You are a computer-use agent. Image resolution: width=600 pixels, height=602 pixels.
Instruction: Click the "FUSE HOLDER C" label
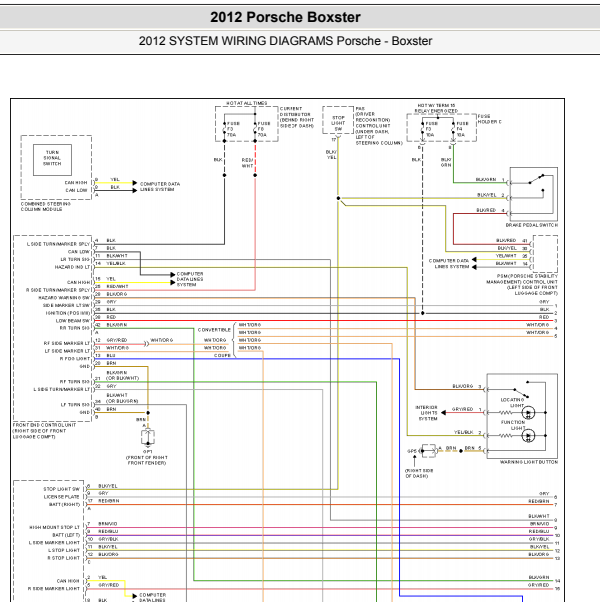click(x=489, y=119)
